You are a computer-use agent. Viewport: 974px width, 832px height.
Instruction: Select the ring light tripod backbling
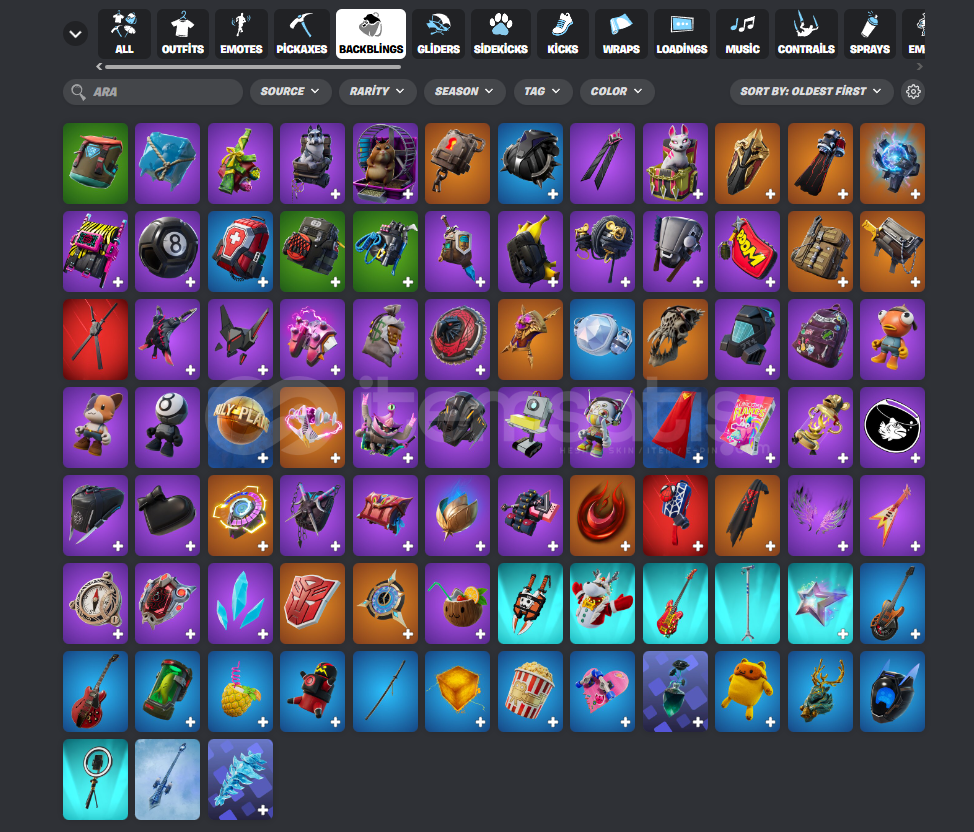pos(96,780)
